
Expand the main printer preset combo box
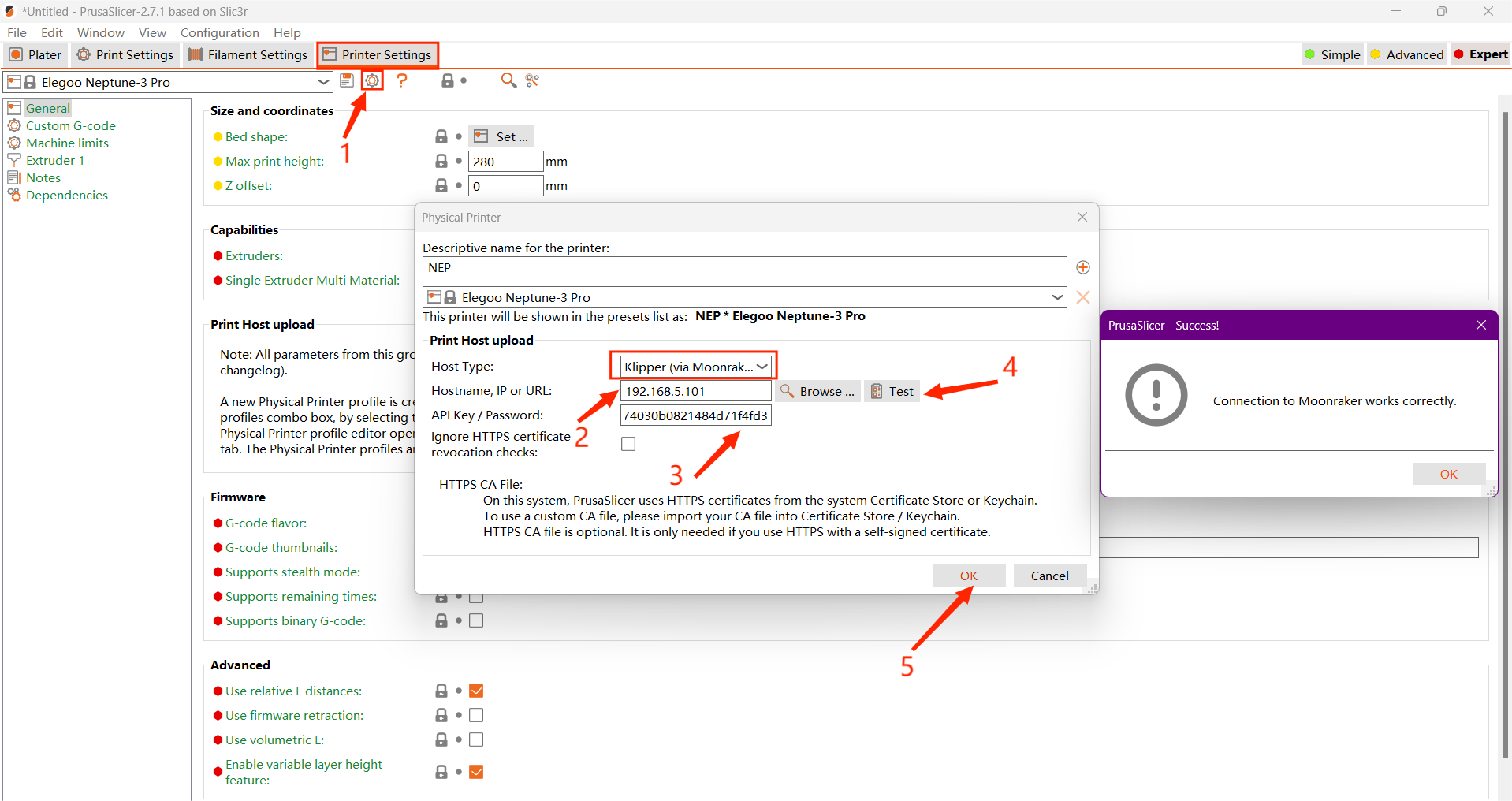point(323,82)
